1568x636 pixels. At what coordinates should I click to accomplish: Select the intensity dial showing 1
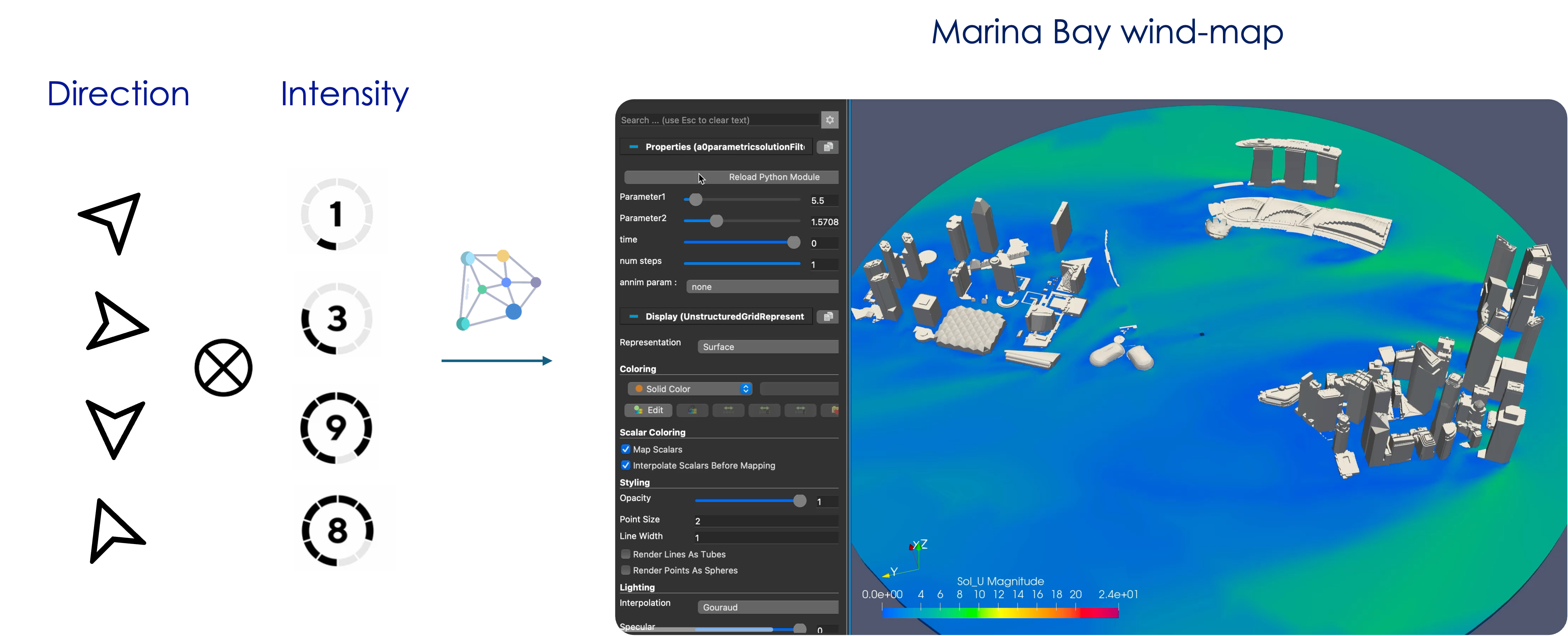(336, 214)
